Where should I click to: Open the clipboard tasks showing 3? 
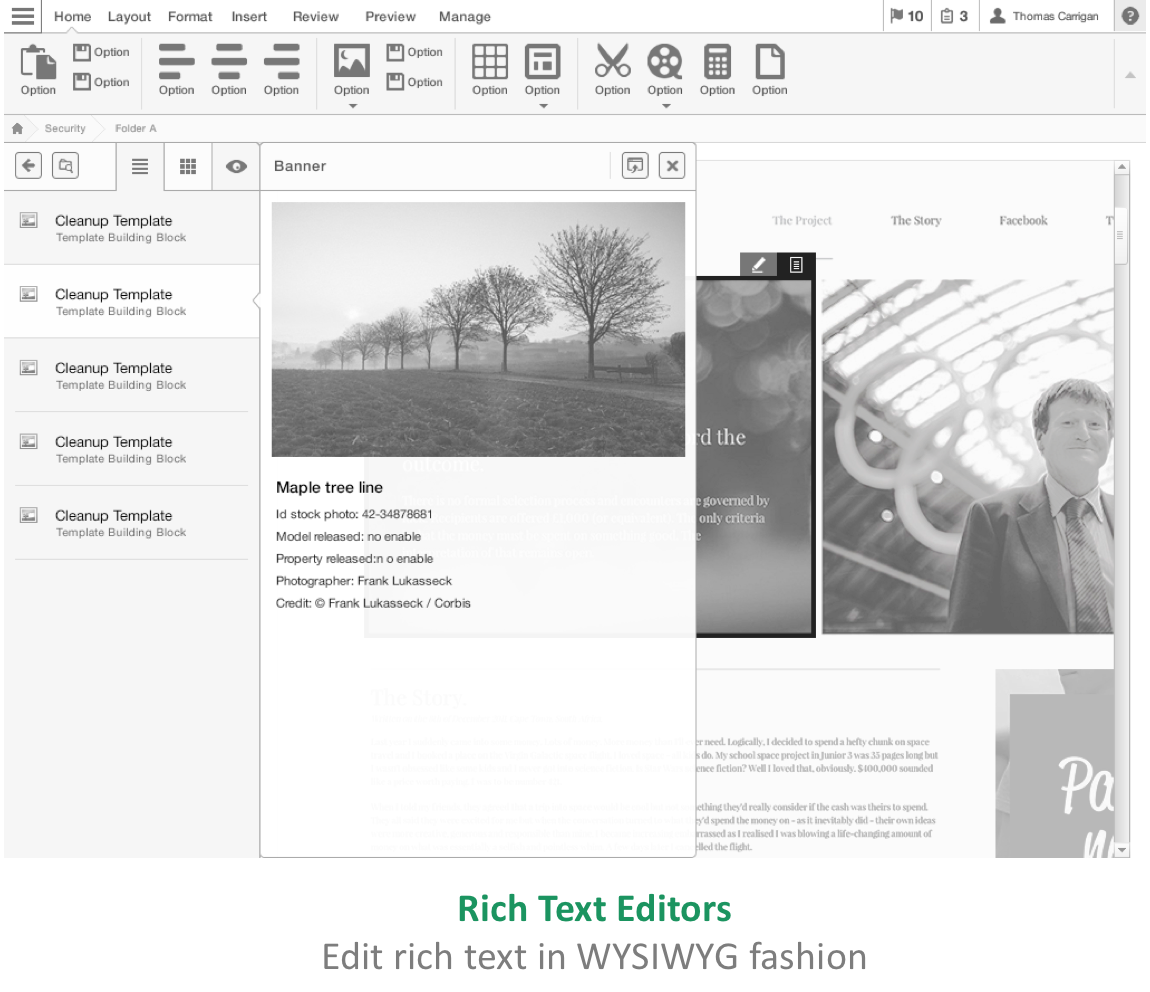click(955, 16)
